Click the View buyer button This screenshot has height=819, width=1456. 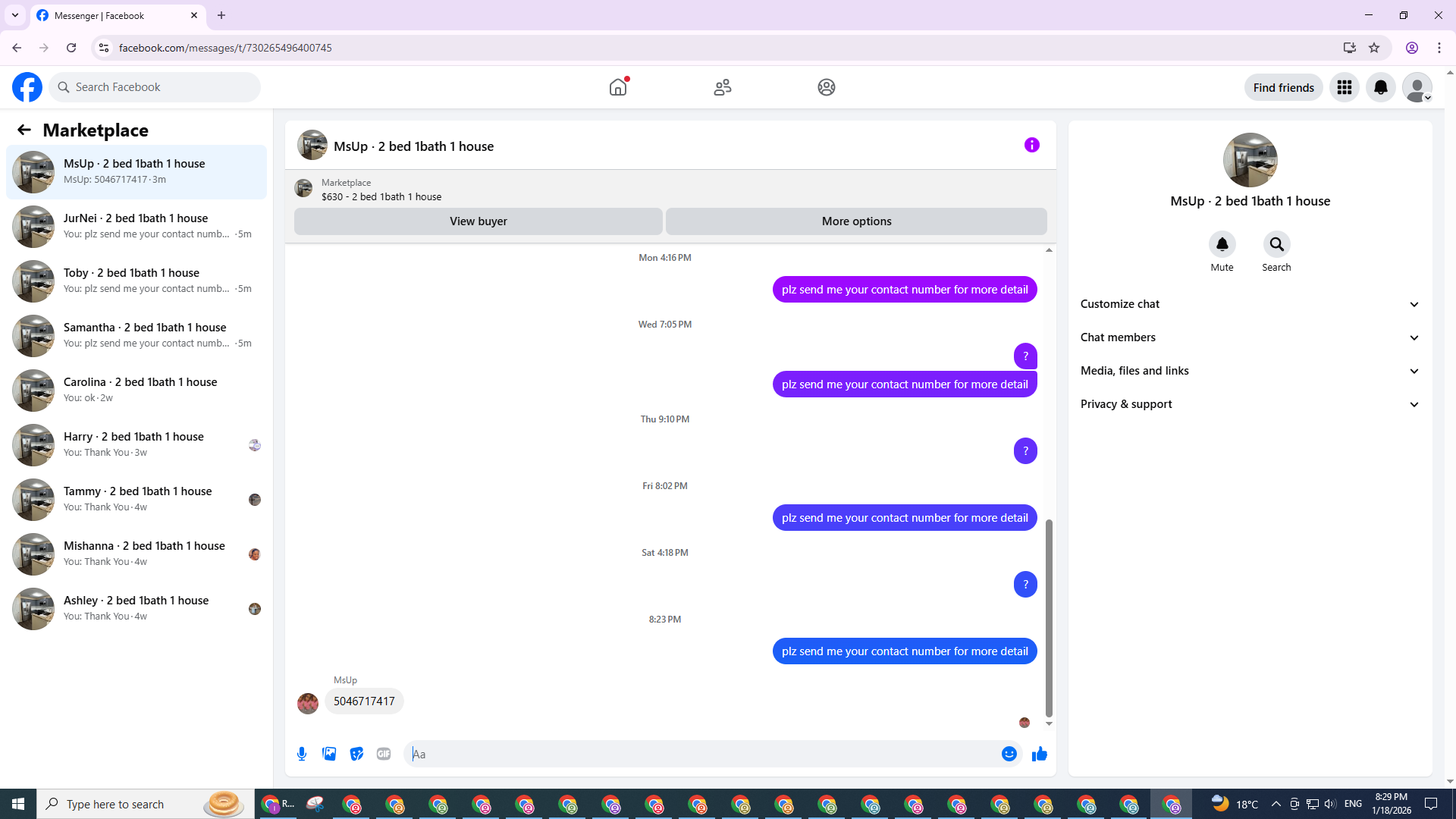(478, 221)
